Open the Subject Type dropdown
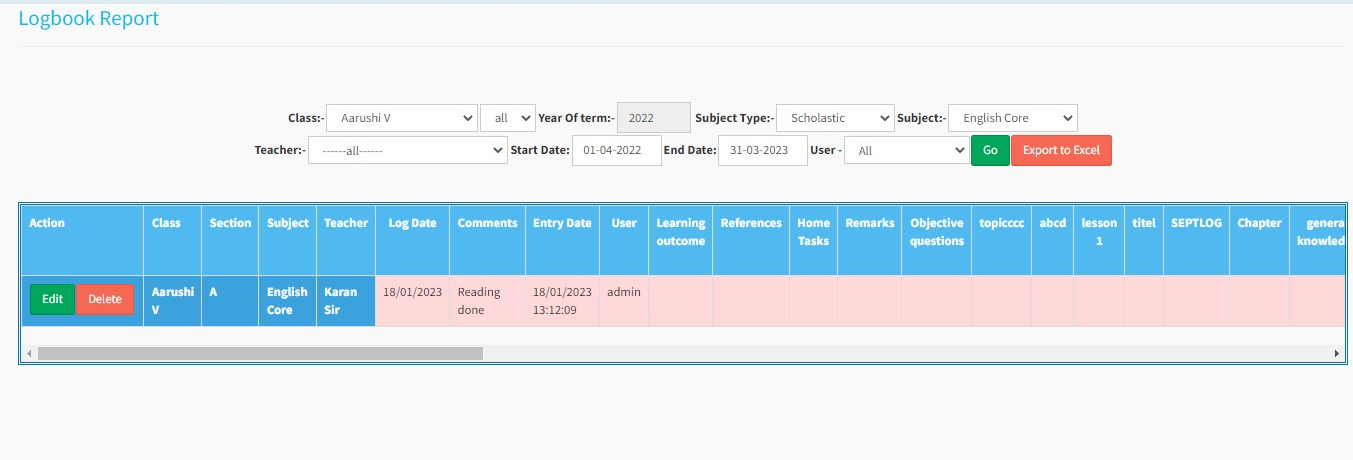 834,118
